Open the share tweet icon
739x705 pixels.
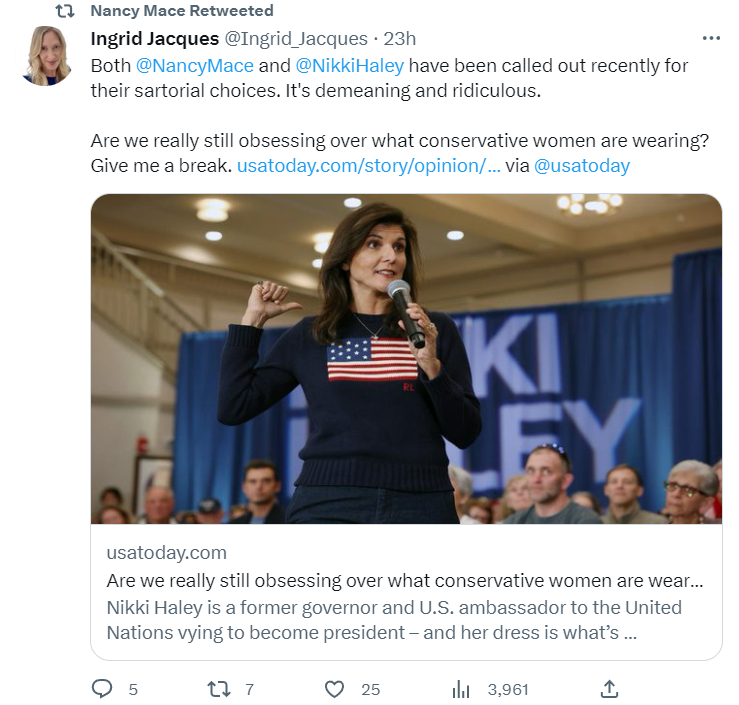(609, 689)
